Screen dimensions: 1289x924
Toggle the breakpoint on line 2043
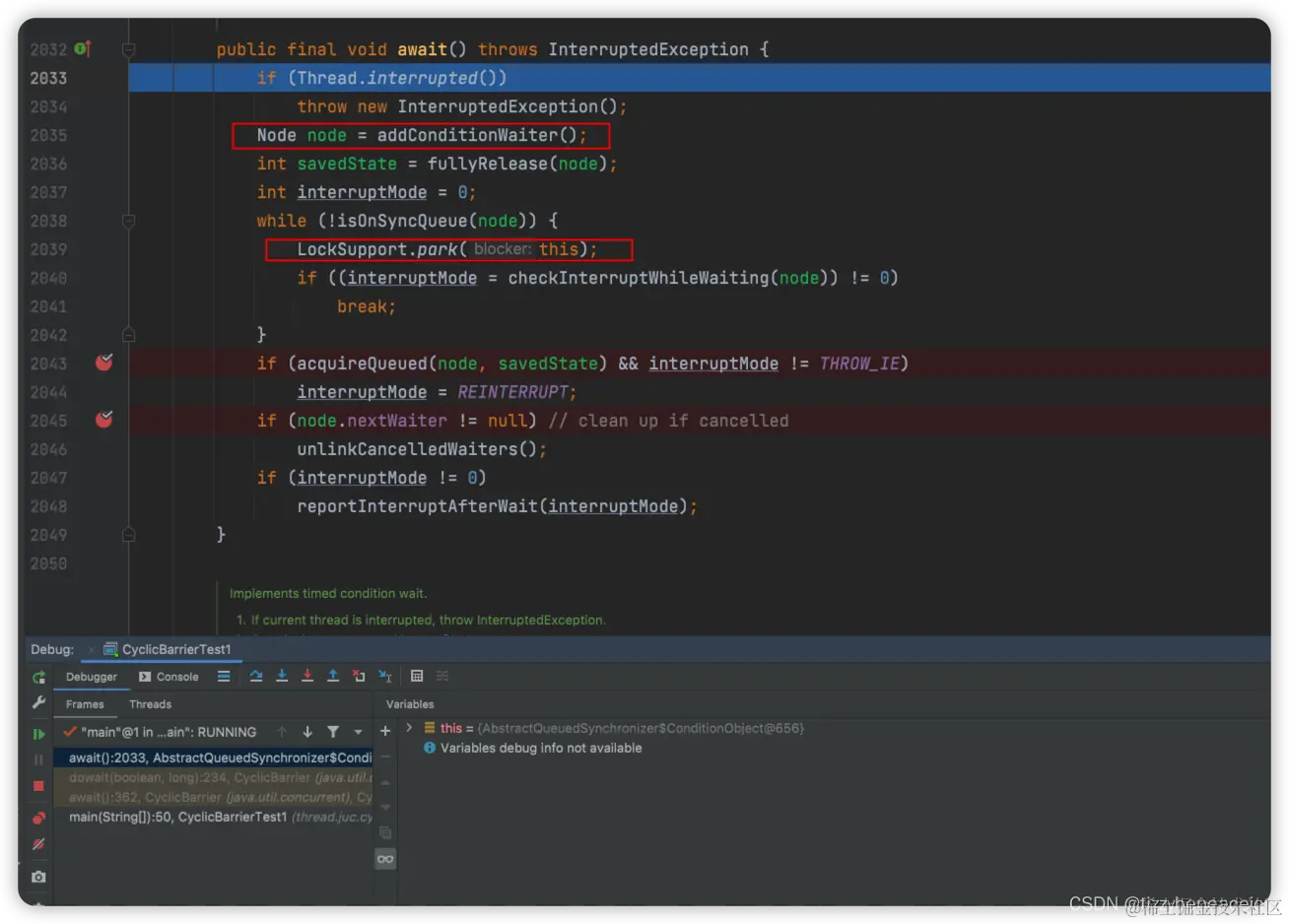pos(103,363)
